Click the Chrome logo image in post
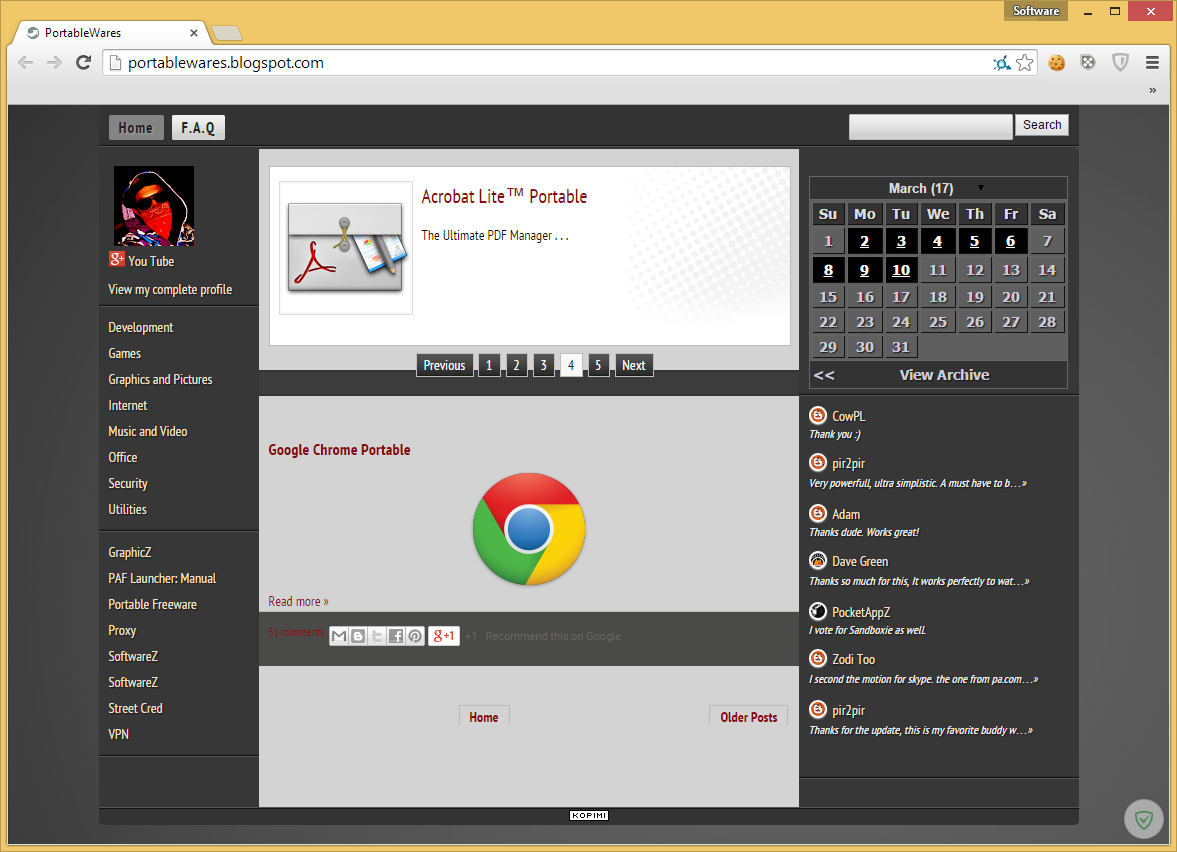 (x=529, y=529)
